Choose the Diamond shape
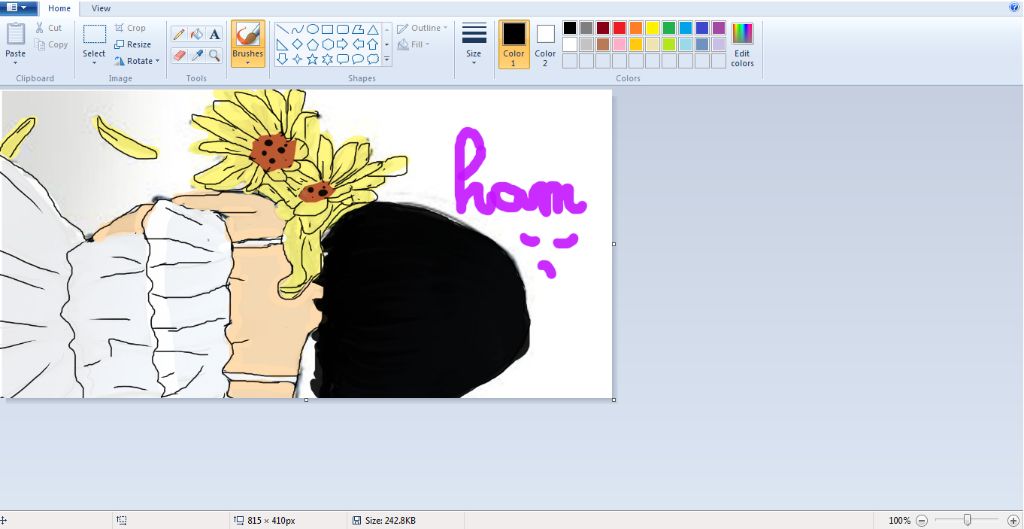Image resolution: width=1024 pixels, height=529 pixels. (298, 44)
